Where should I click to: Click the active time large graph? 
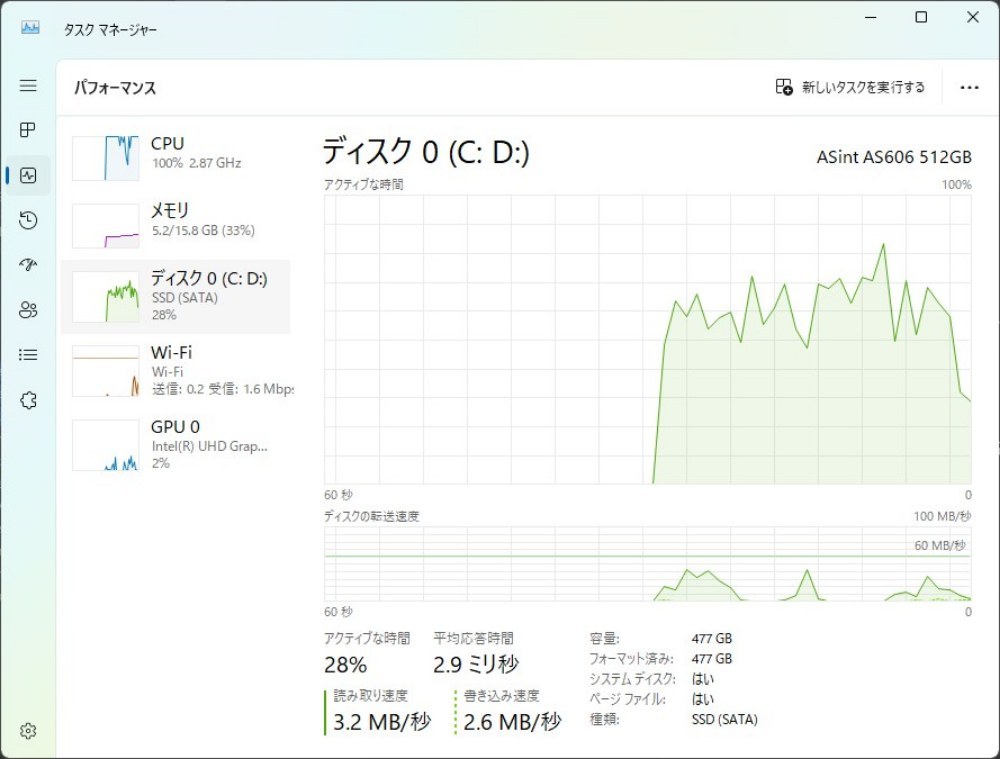coord(647,339)
